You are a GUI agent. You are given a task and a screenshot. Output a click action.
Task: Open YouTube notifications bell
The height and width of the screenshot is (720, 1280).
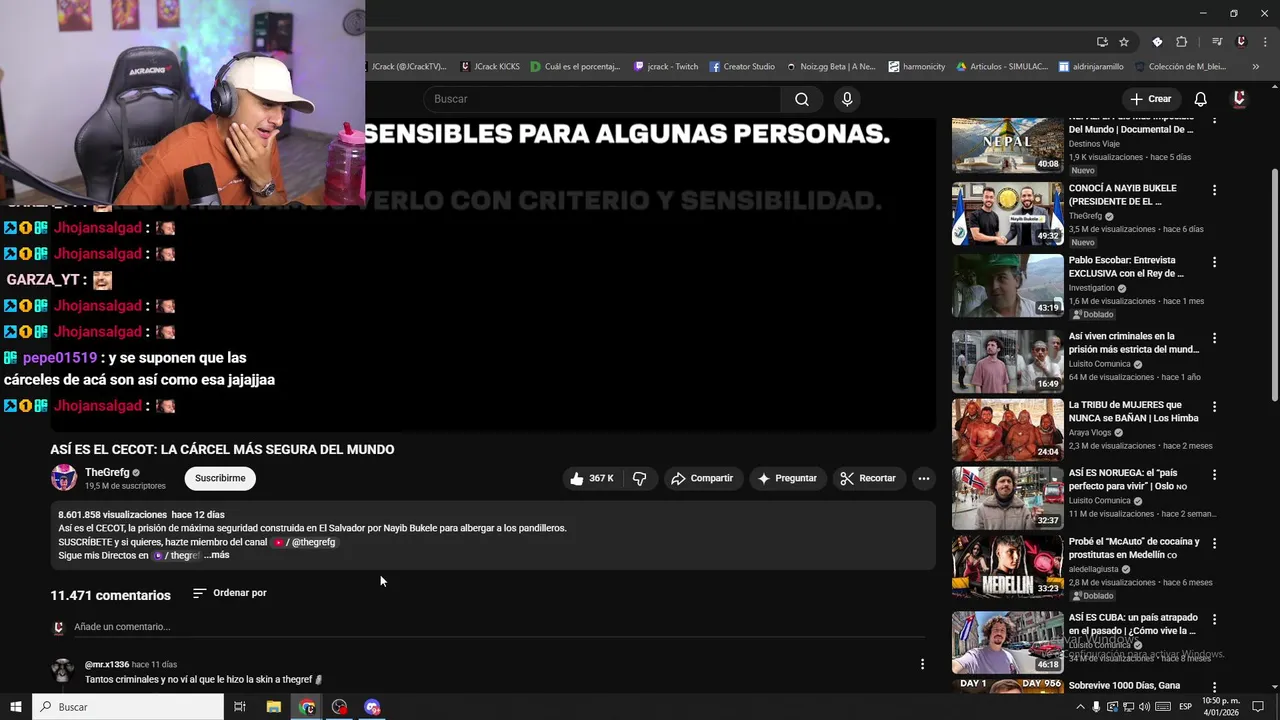coord(1201,99)
